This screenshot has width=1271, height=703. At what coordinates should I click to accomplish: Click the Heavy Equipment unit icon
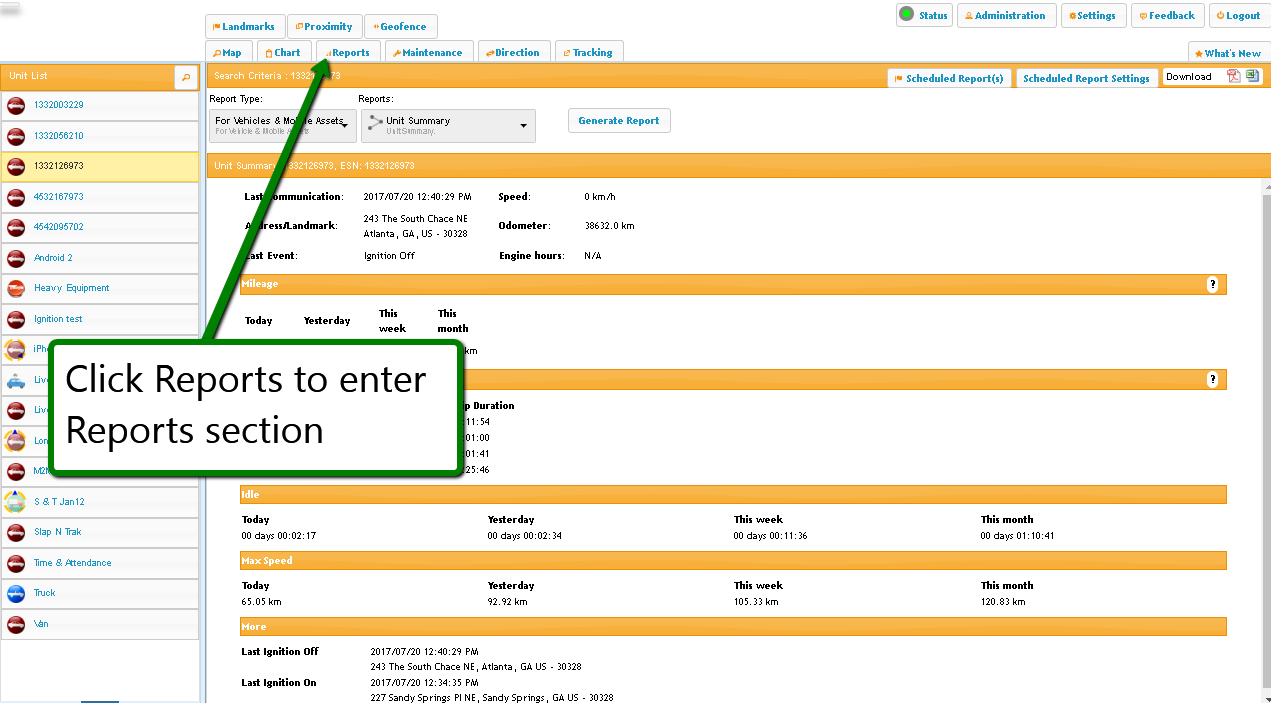click(x=16, y=288)
